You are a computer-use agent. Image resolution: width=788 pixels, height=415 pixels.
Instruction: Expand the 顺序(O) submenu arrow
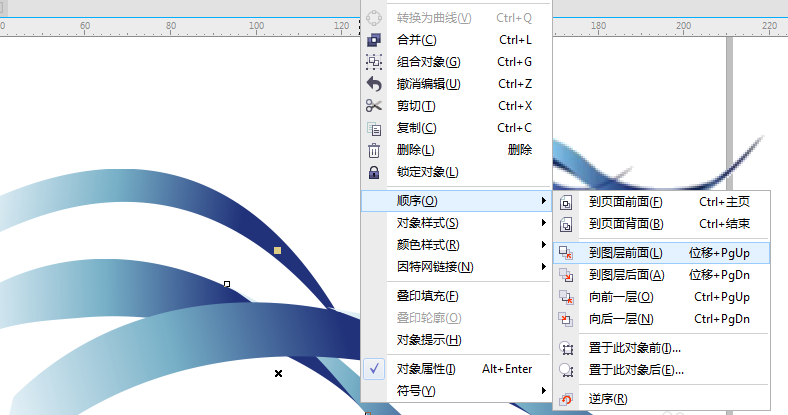pyautogui.click(x=544, y=201)
